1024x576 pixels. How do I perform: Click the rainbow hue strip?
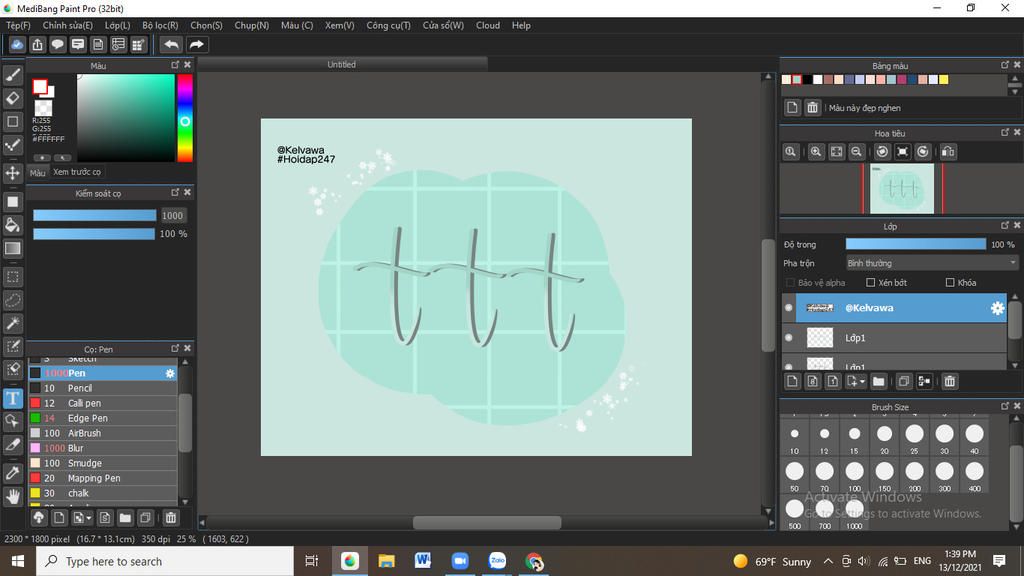click(x=185, y=118)
